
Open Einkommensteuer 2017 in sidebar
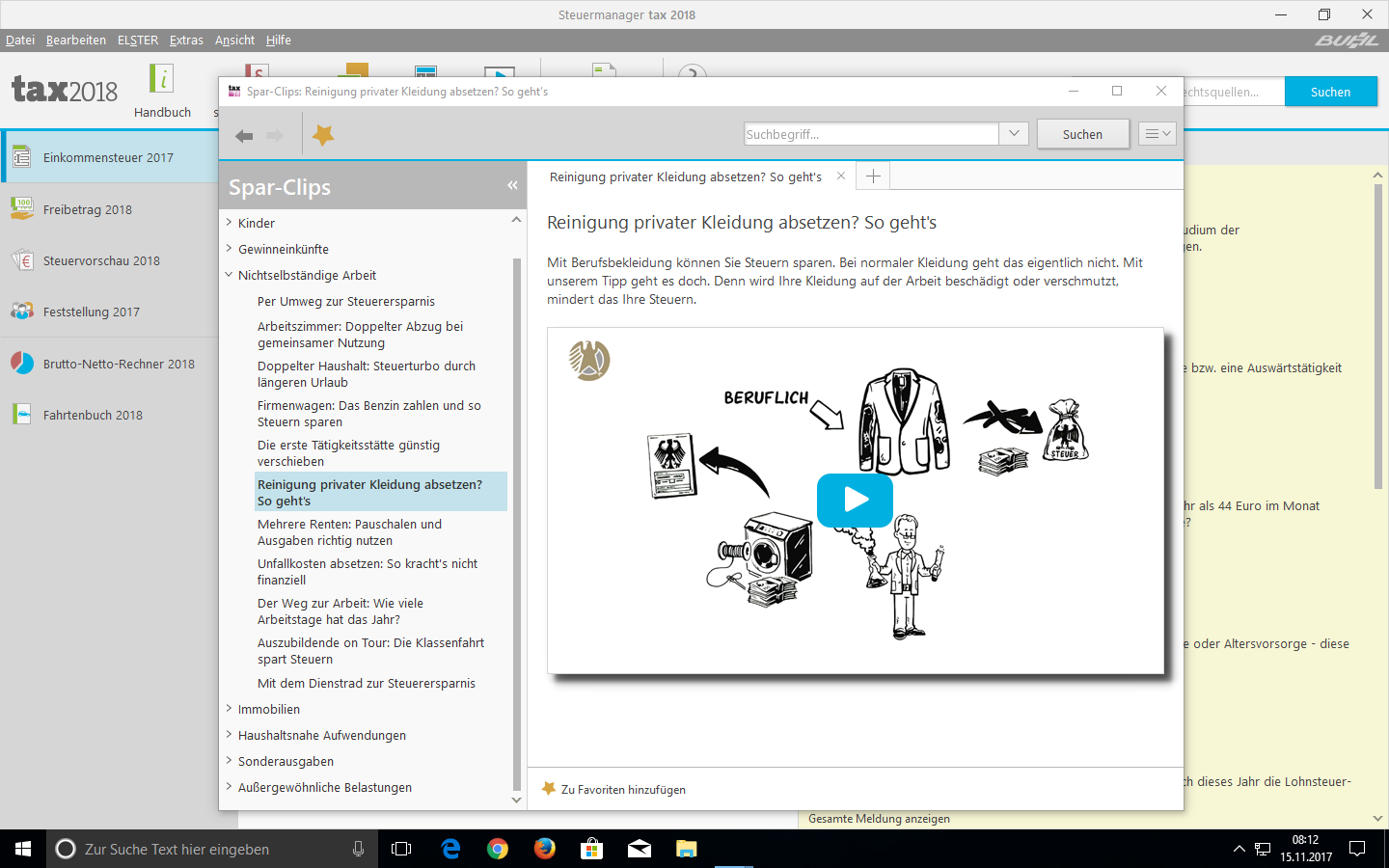tap(109, 157)
